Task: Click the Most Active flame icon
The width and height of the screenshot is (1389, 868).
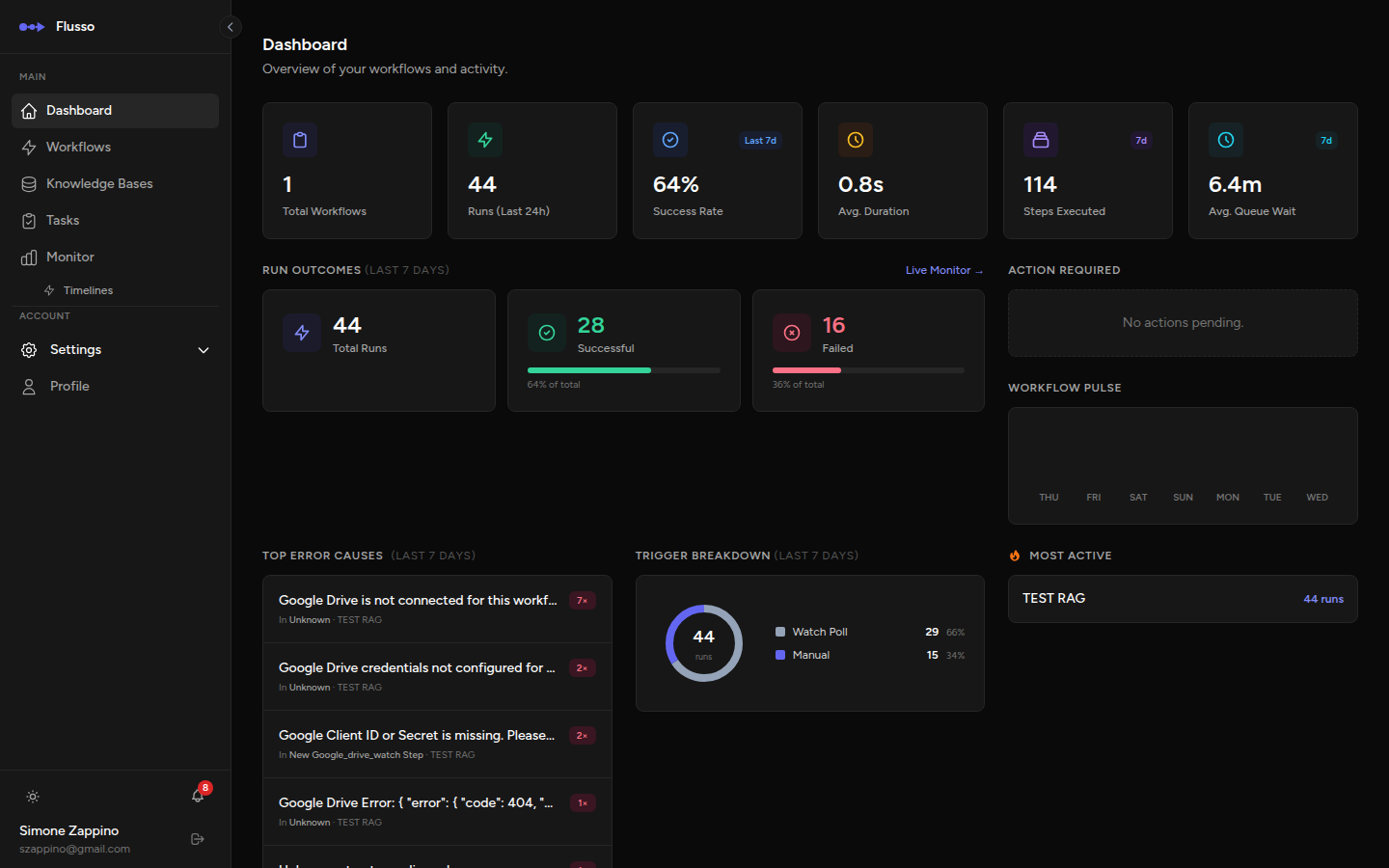Action: coord(1015,556)
